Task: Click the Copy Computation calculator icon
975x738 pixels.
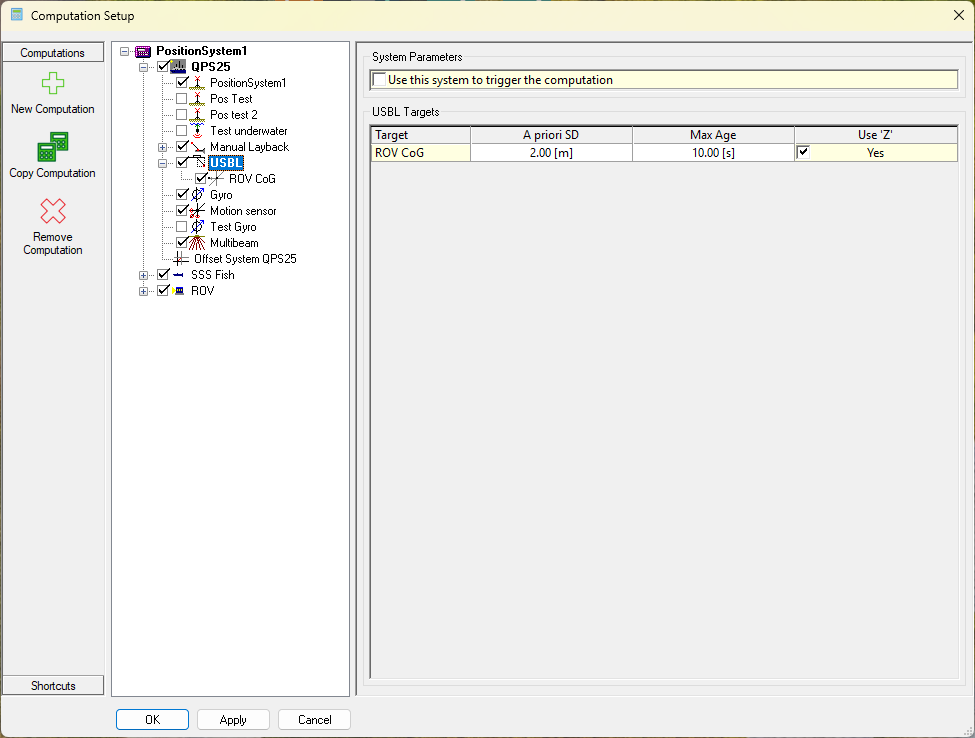Action: [52, 148]
